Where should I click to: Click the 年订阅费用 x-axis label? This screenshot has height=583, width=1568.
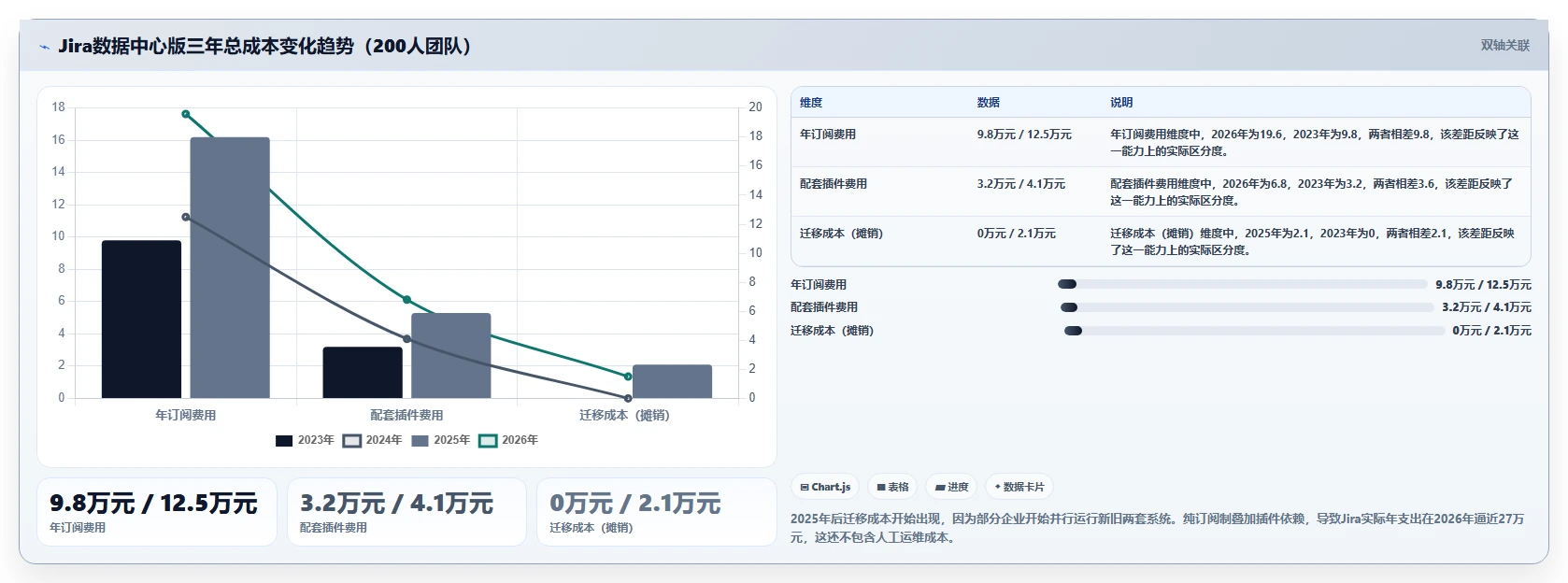pos(185,415)
